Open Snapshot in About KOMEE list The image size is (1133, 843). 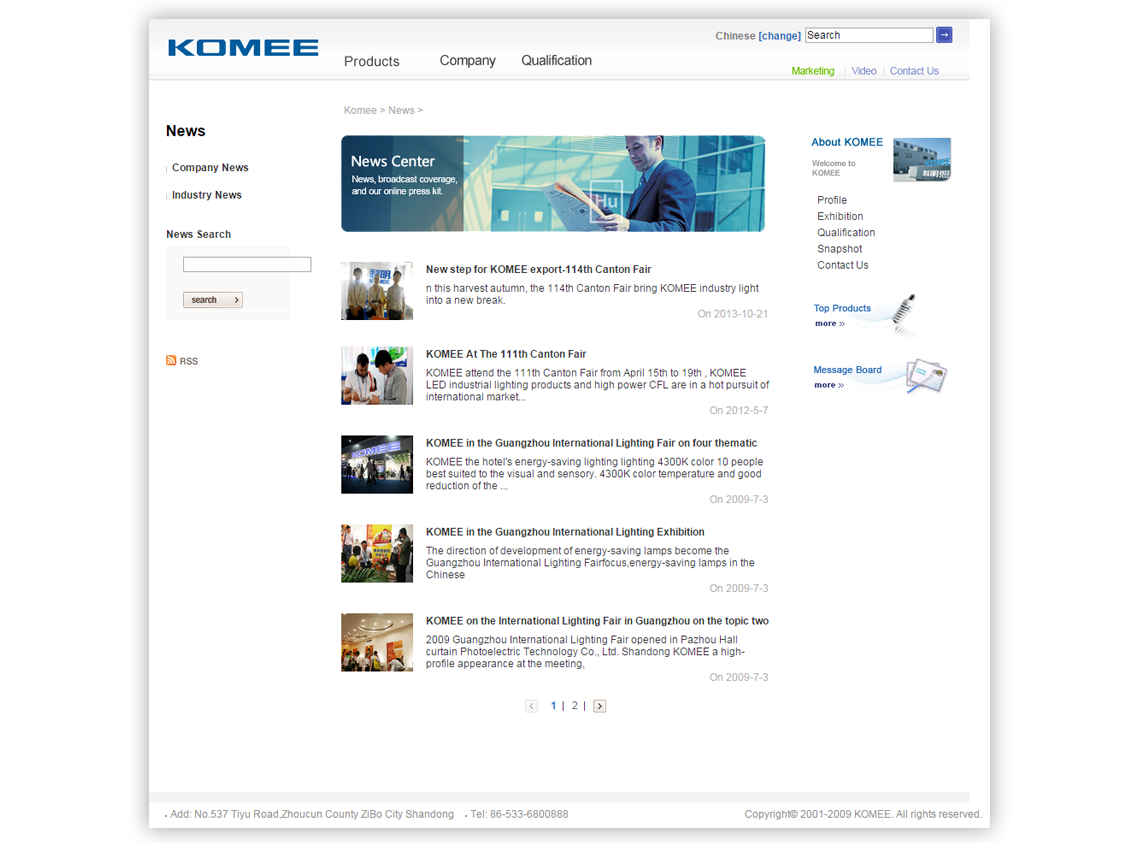pyautogui.click(x=840, y=249)
